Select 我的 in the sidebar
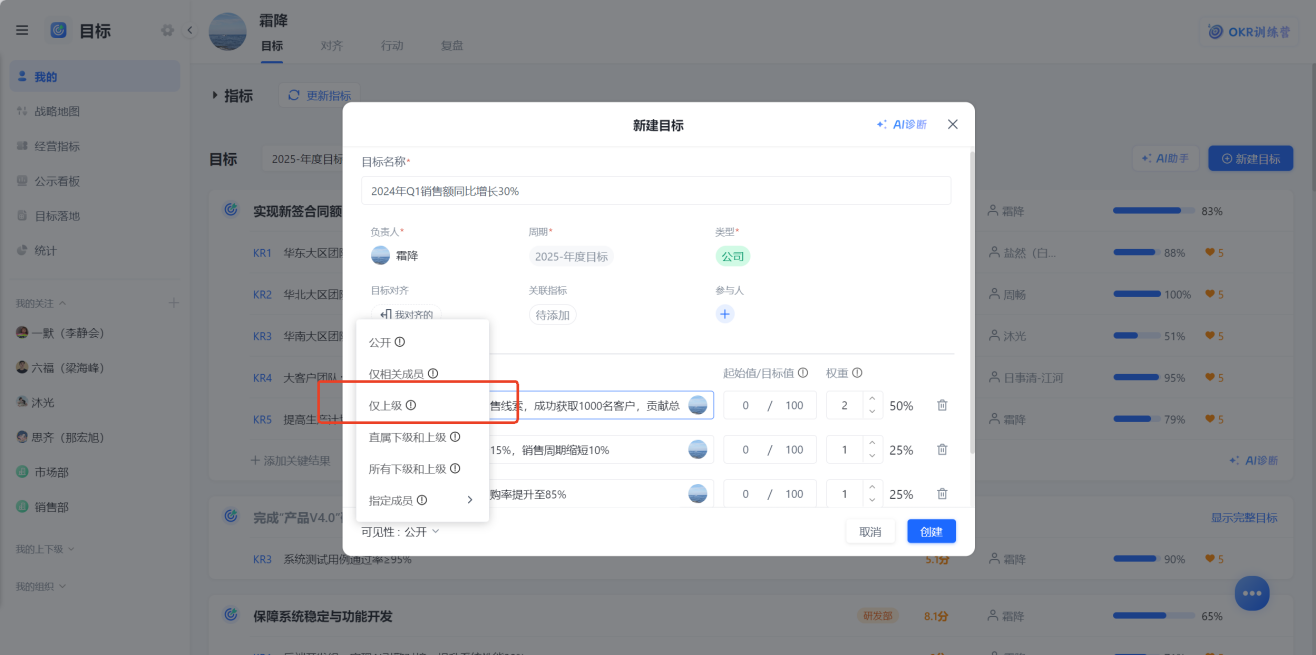This screenshot has height=655, width=1316. [x=95, y=76]
